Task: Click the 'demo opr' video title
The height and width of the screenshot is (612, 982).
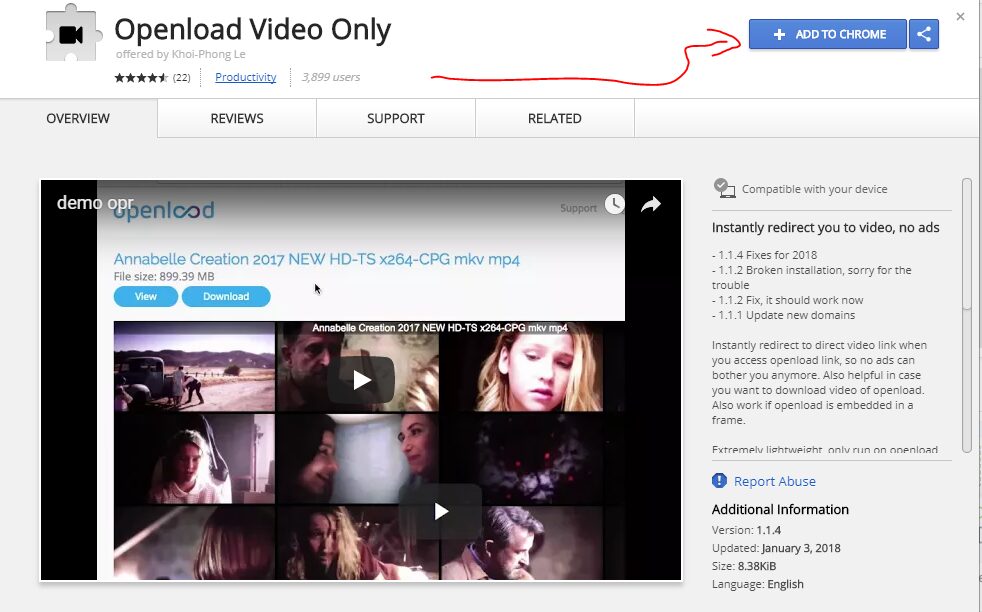Action: tap(95, 202)
